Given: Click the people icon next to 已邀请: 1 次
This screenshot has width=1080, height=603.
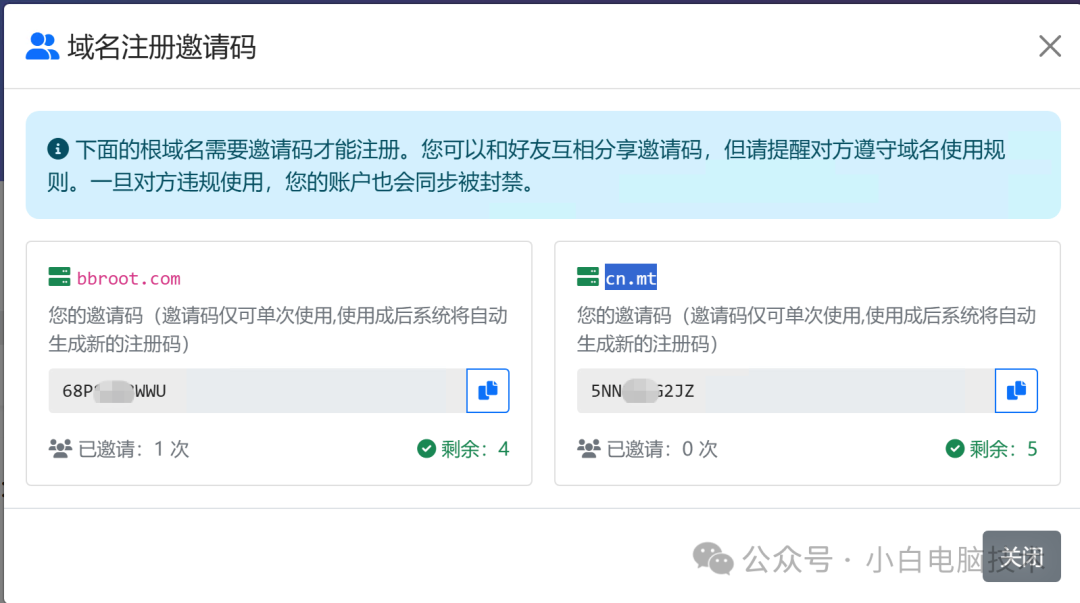Looking at the screenshot, I should (60, 449).
